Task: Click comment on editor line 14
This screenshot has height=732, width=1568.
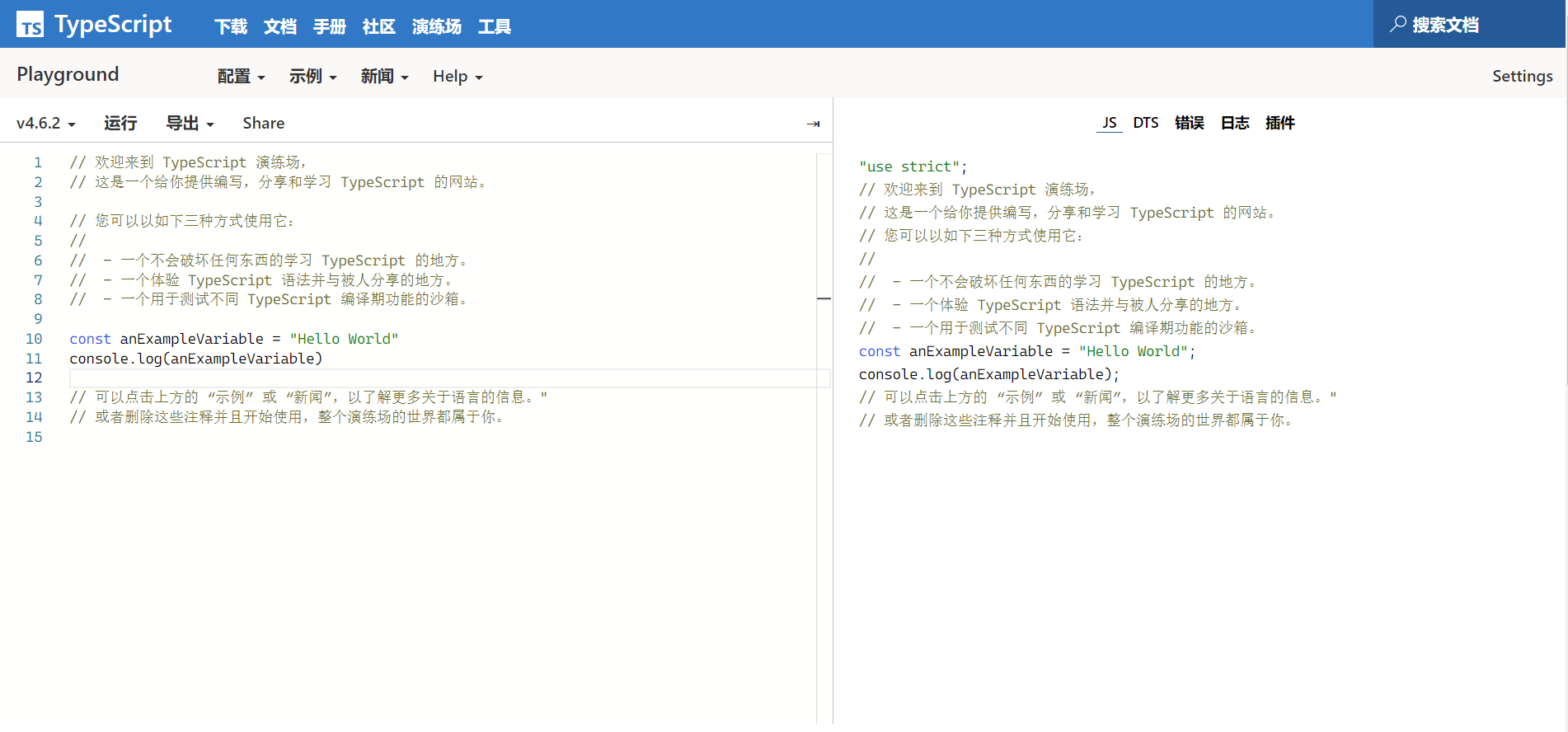Action: point(288,417)
